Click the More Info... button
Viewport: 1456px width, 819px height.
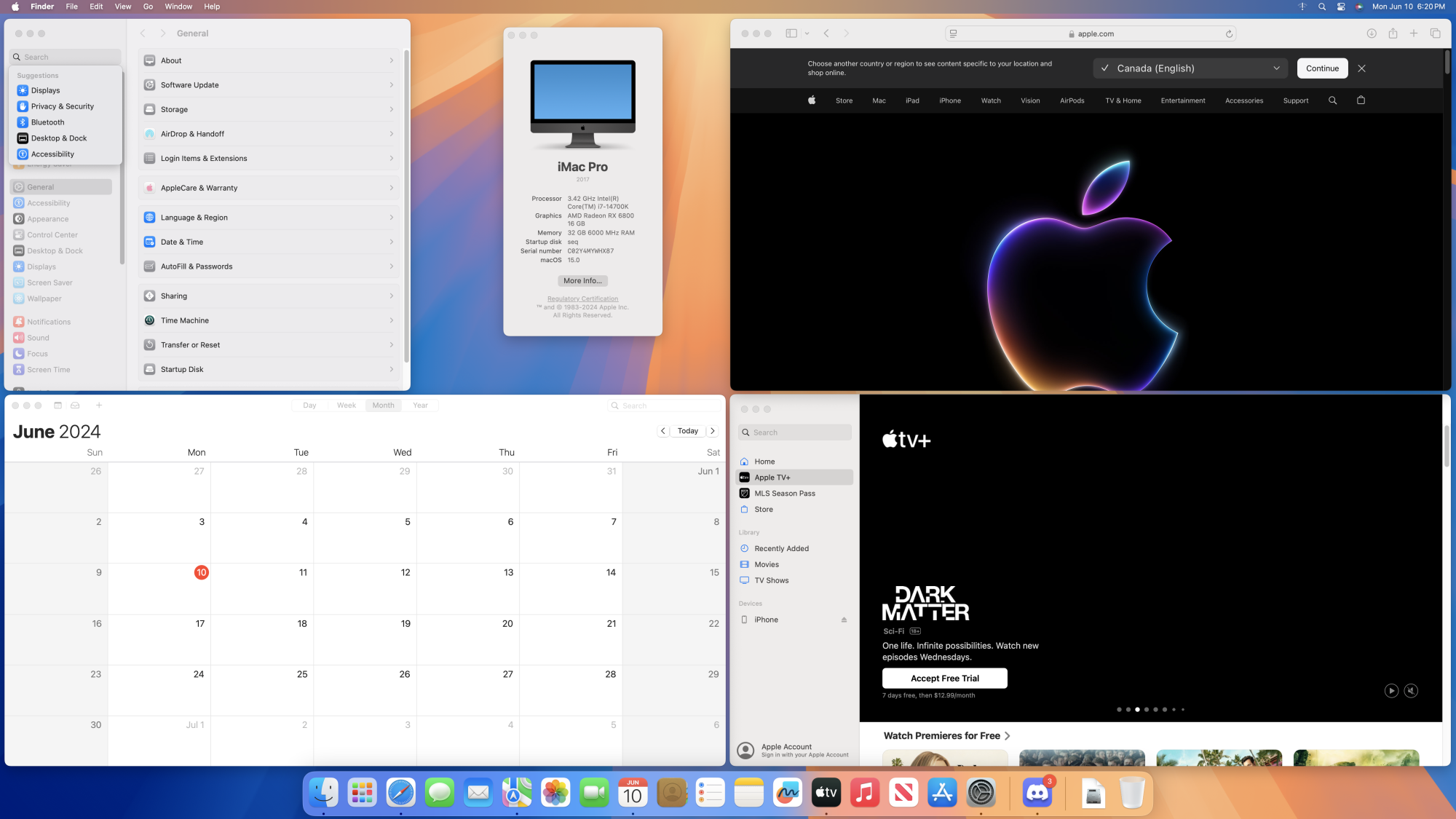(582, 281)
